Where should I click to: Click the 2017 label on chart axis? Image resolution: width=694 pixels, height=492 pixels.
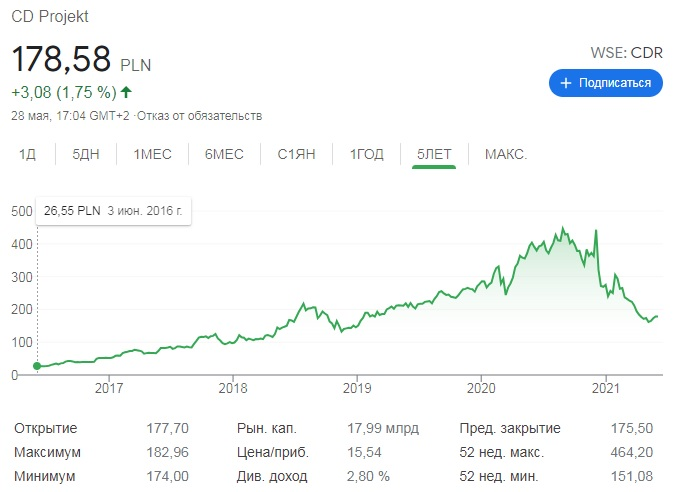109,388
